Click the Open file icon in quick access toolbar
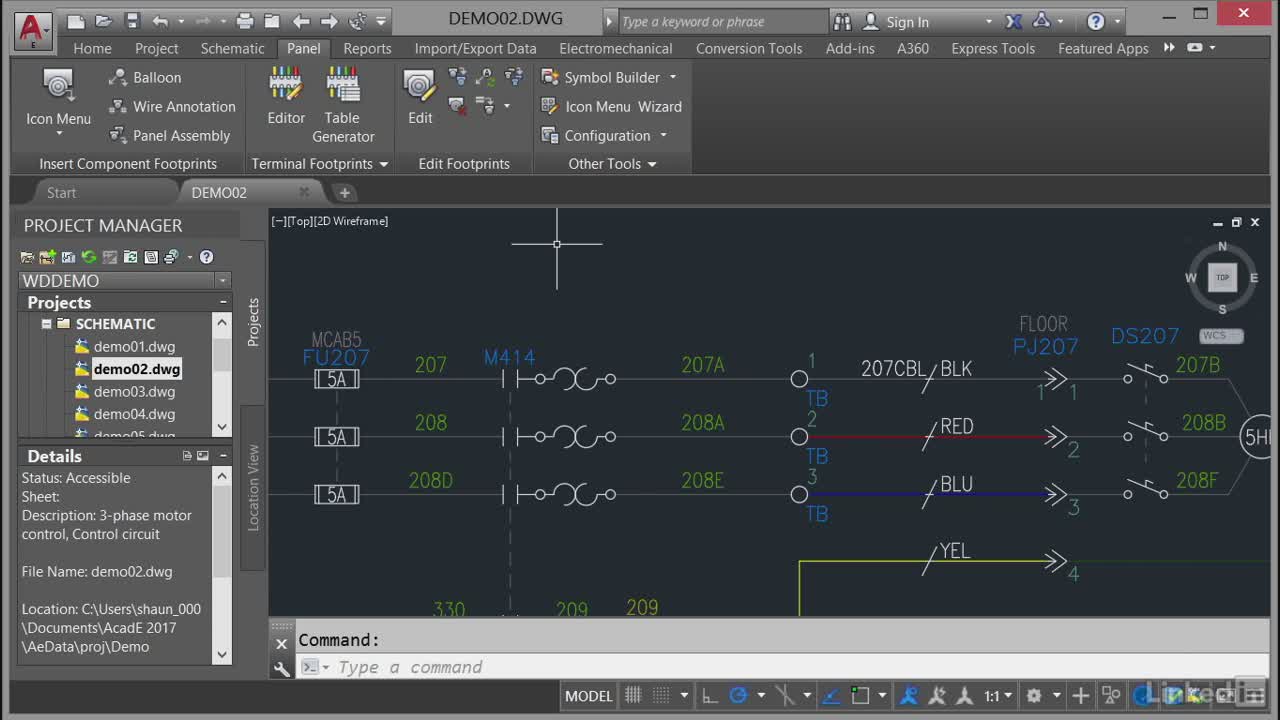This screenshot has width=1280, height=720. tap(104, 21)
